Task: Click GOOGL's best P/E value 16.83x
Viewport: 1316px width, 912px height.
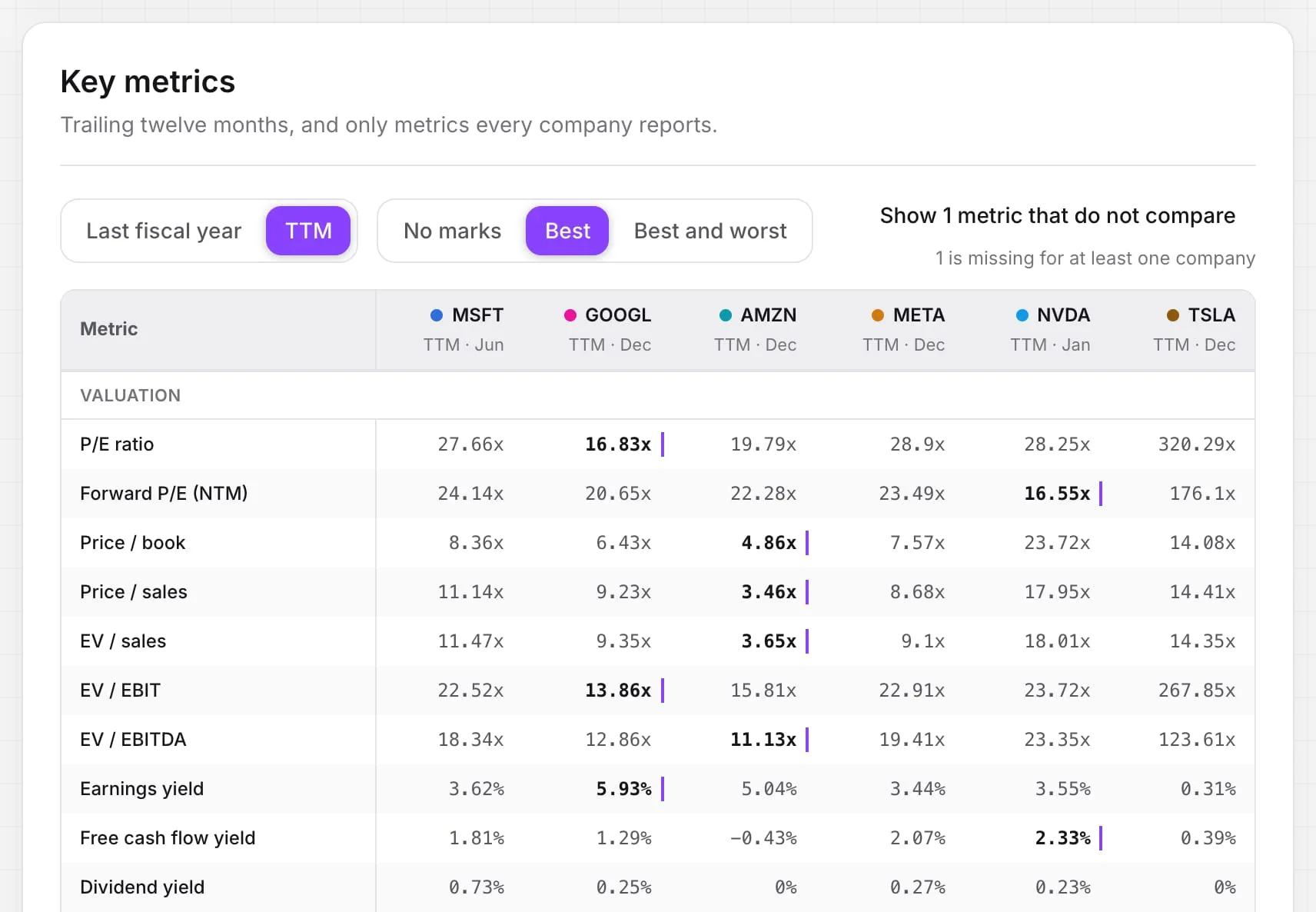Action: (x=618, y=444)
